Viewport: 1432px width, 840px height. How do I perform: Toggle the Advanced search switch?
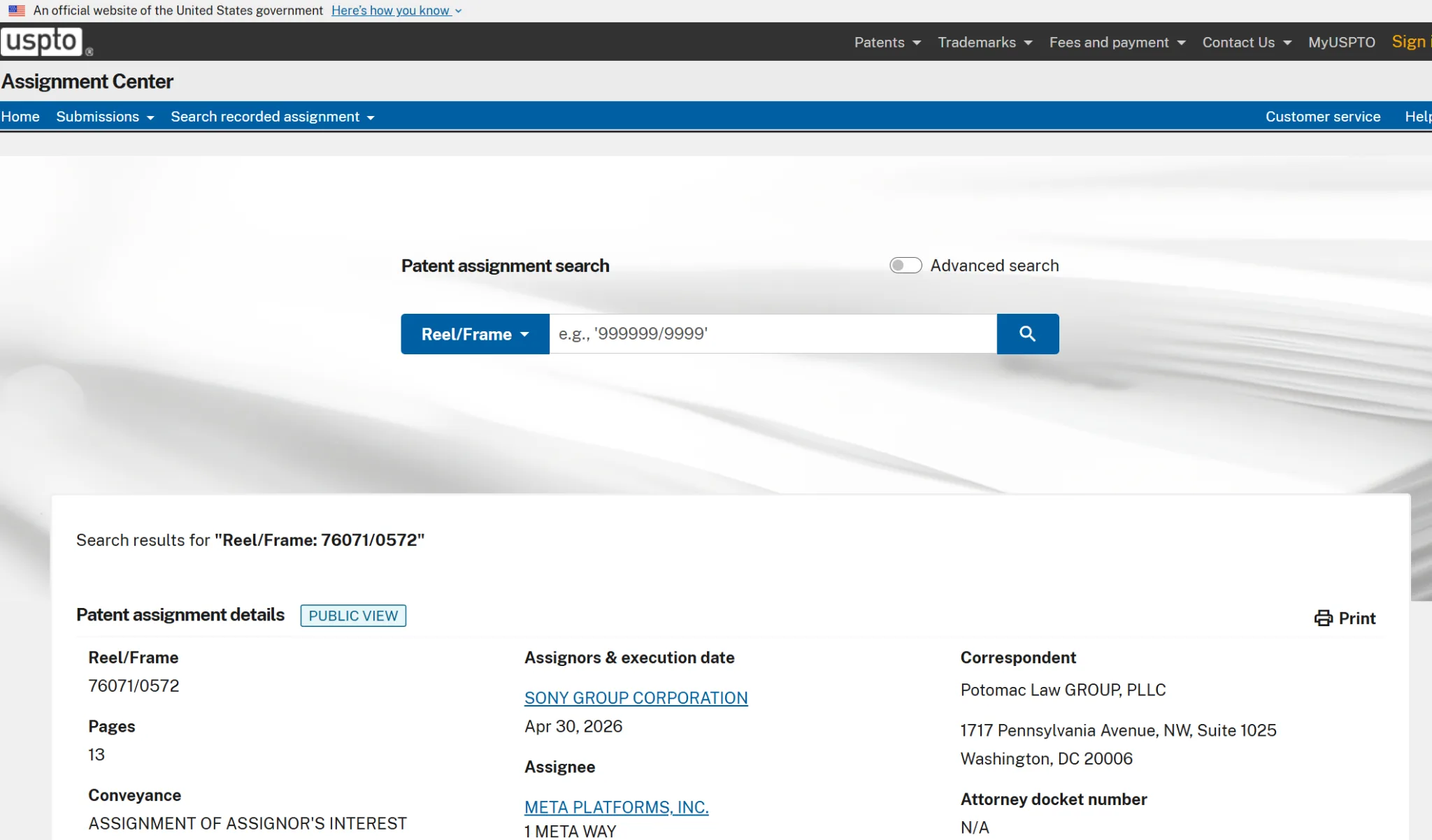905,266
